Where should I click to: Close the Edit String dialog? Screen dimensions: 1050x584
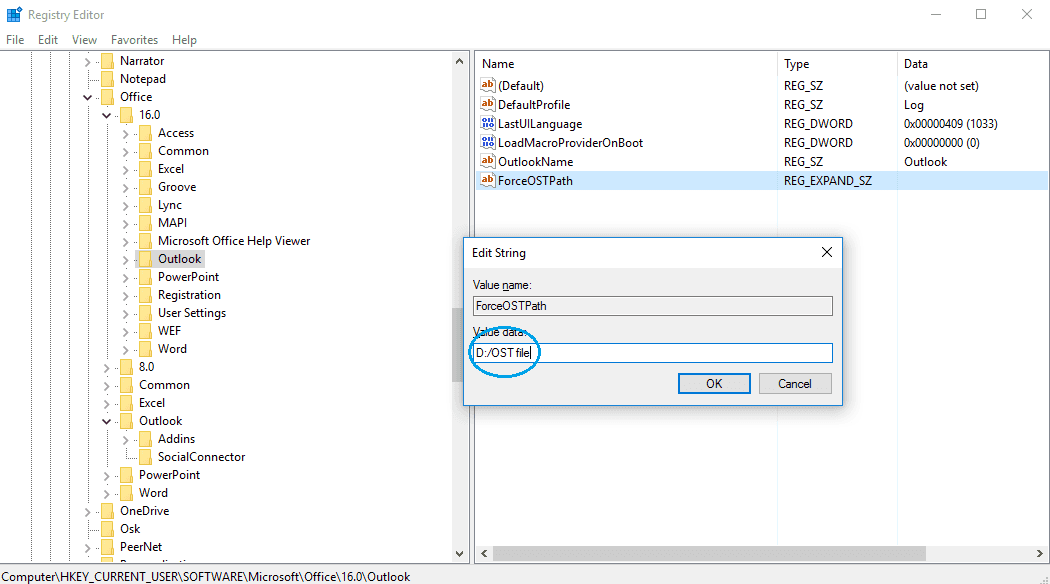827,252
